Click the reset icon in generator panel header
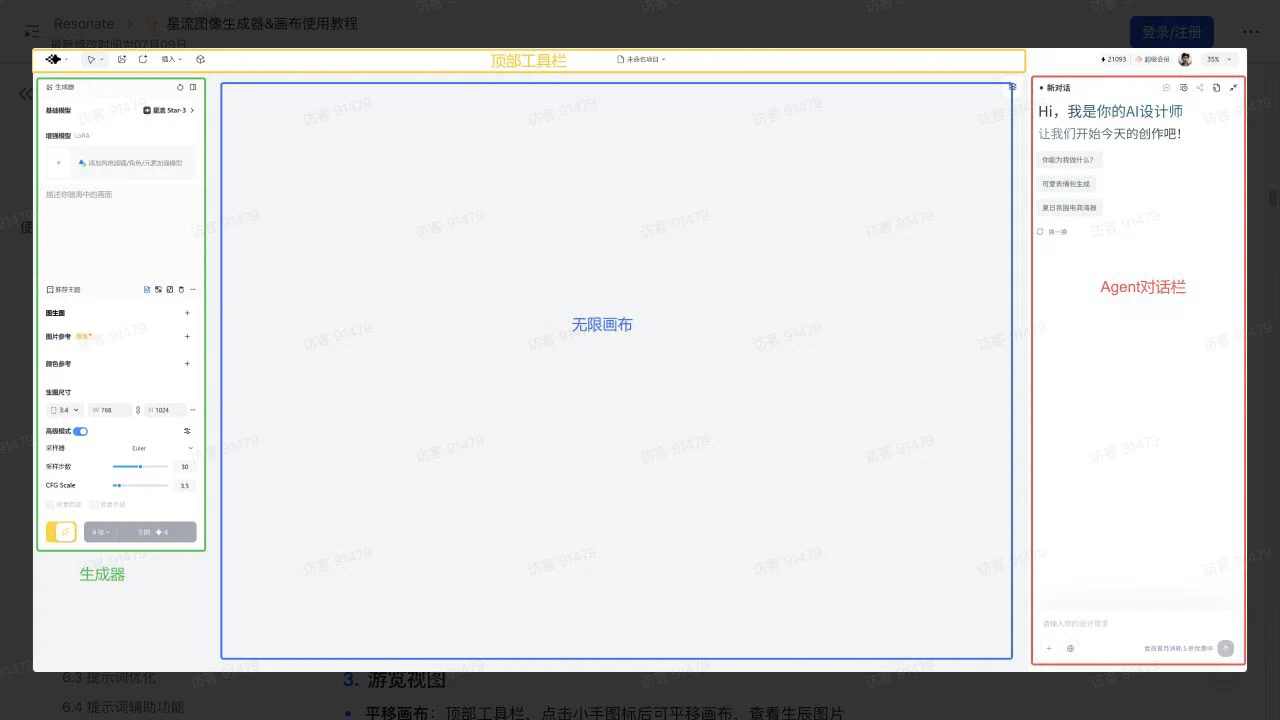This screenshot has height=720, width=1280. pos(180,87)
